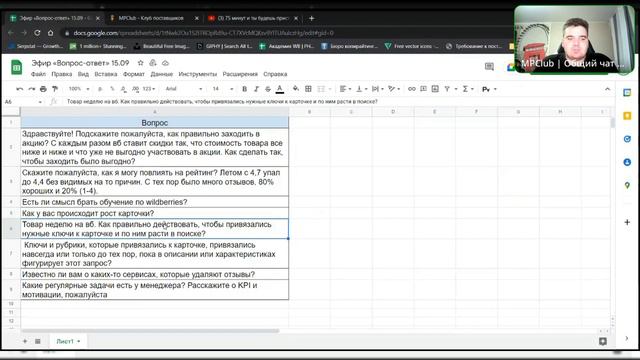Open the Вставка menu

coord(106,74)
